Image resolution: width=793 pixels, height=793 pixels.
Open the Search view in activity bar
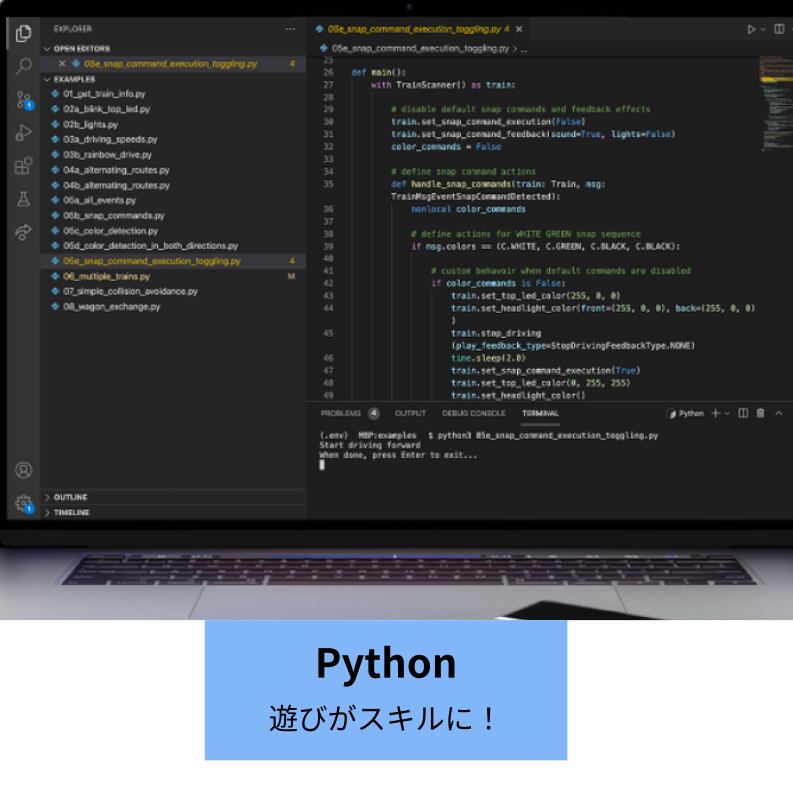[x=23, y=66]
